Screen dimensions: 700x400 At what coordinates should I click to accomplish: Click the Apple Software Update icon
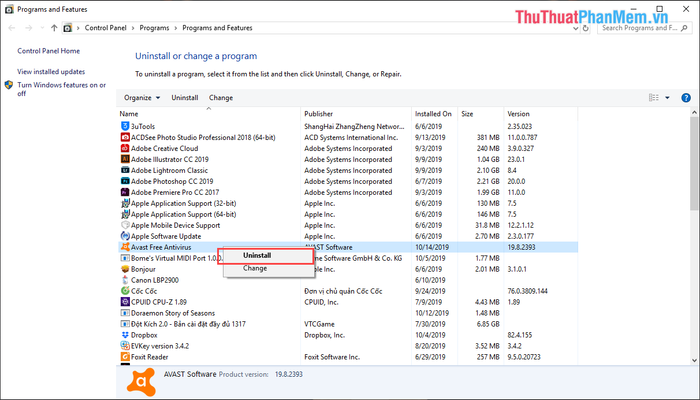pyautogui.click(x=125, y=236)
